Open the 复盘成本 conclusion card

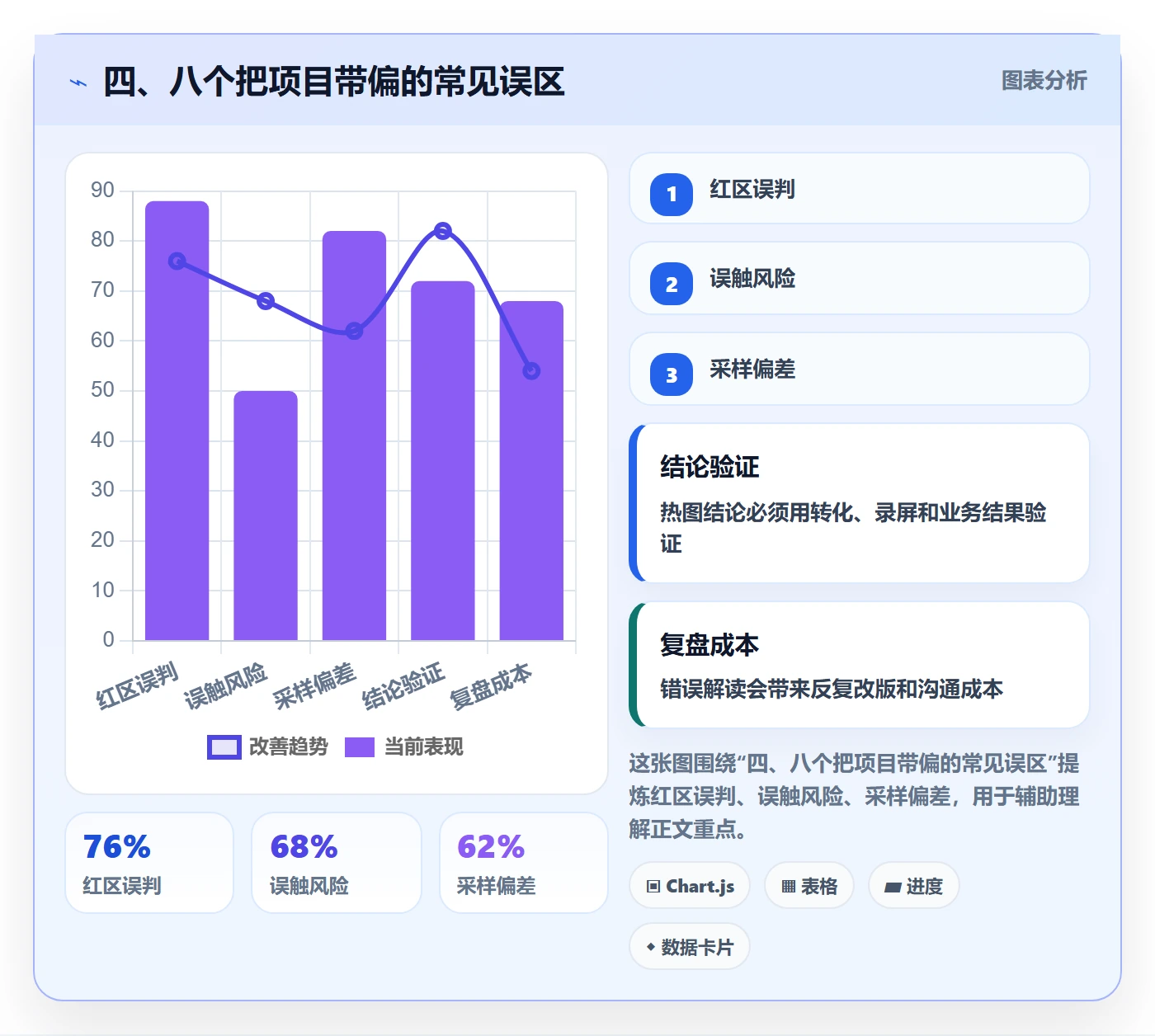point(859,665)
